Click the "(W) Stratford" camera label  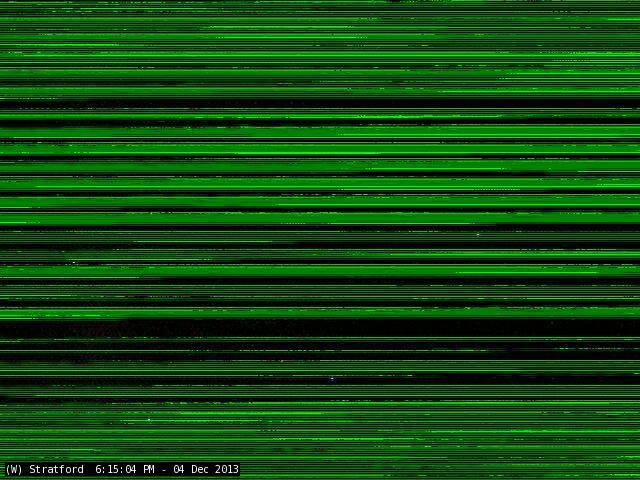tap(44, 469)
